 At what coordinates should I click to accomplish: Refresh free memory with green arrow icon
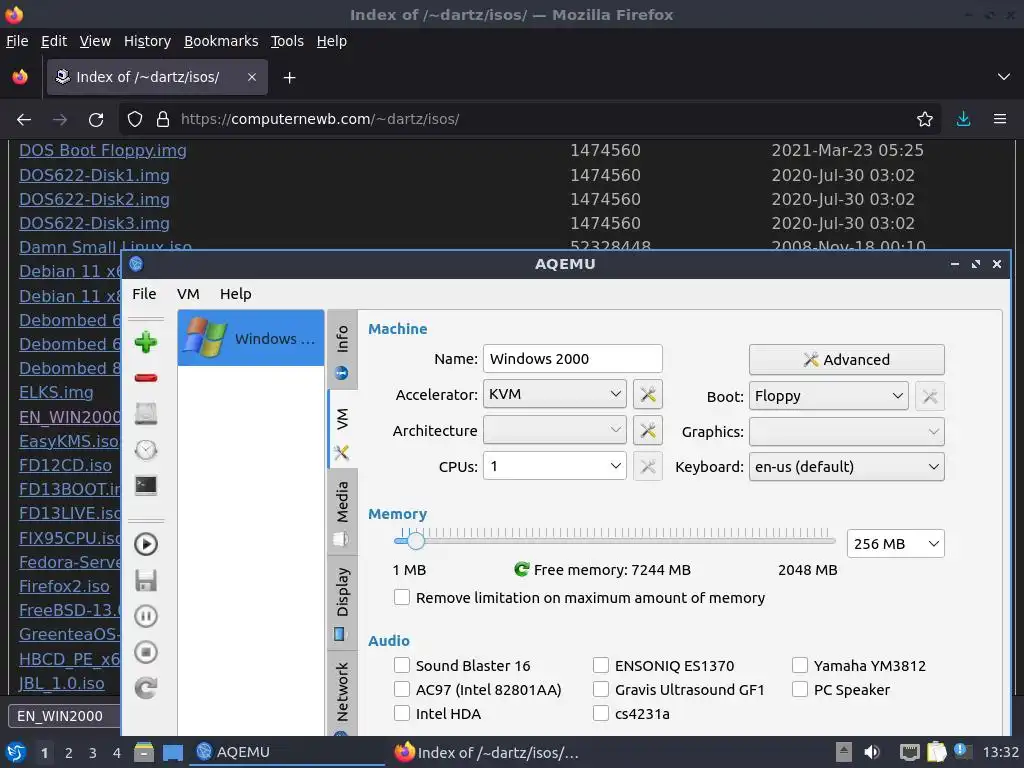(521, 569)
